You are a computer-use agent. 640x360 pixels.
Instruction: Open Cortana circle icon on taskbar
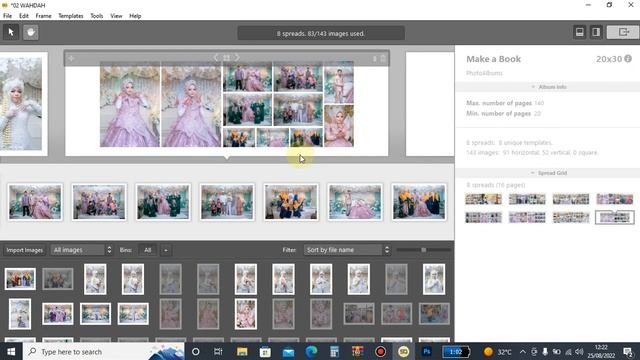pos(196,351)
